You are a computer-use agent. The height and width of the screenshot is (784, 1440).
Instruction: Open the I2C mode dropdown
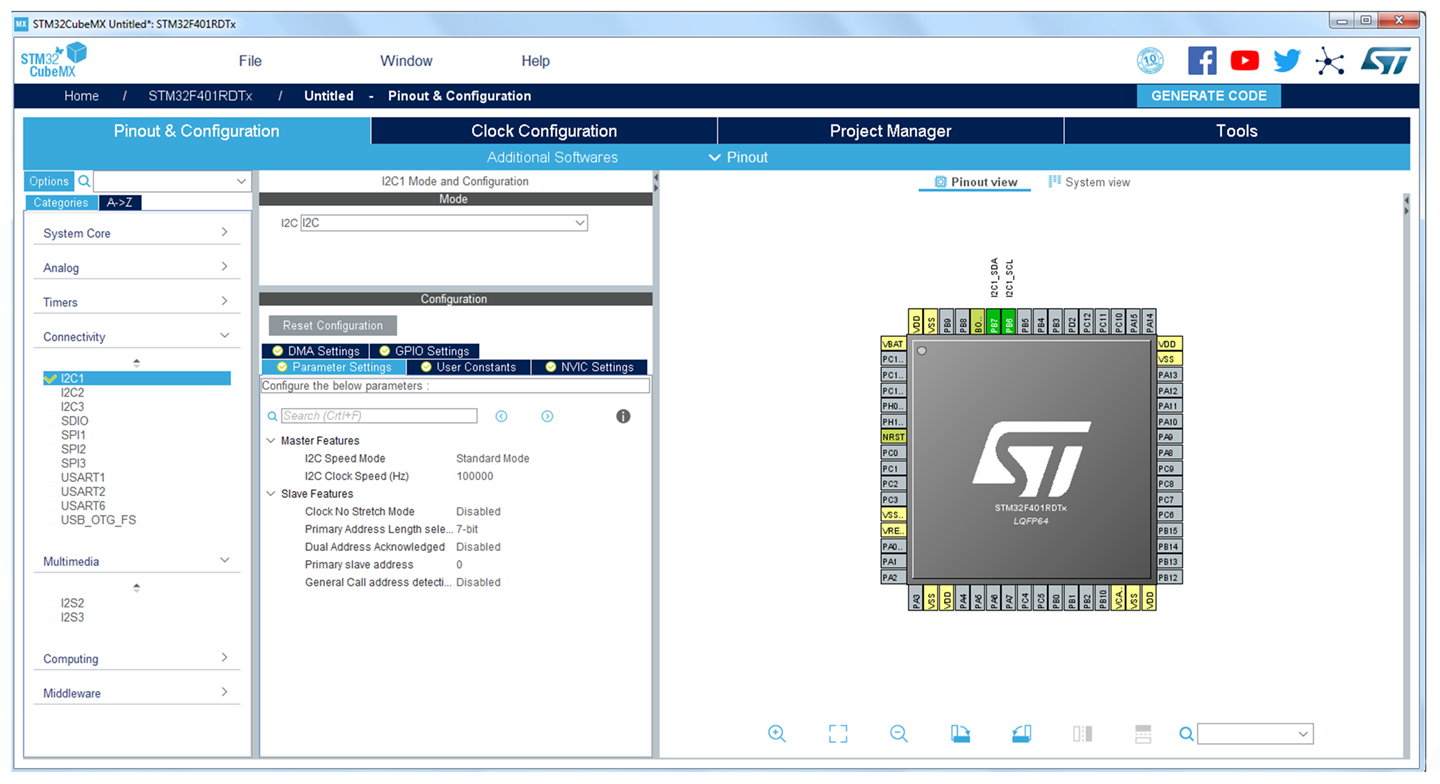coord(444,223)
